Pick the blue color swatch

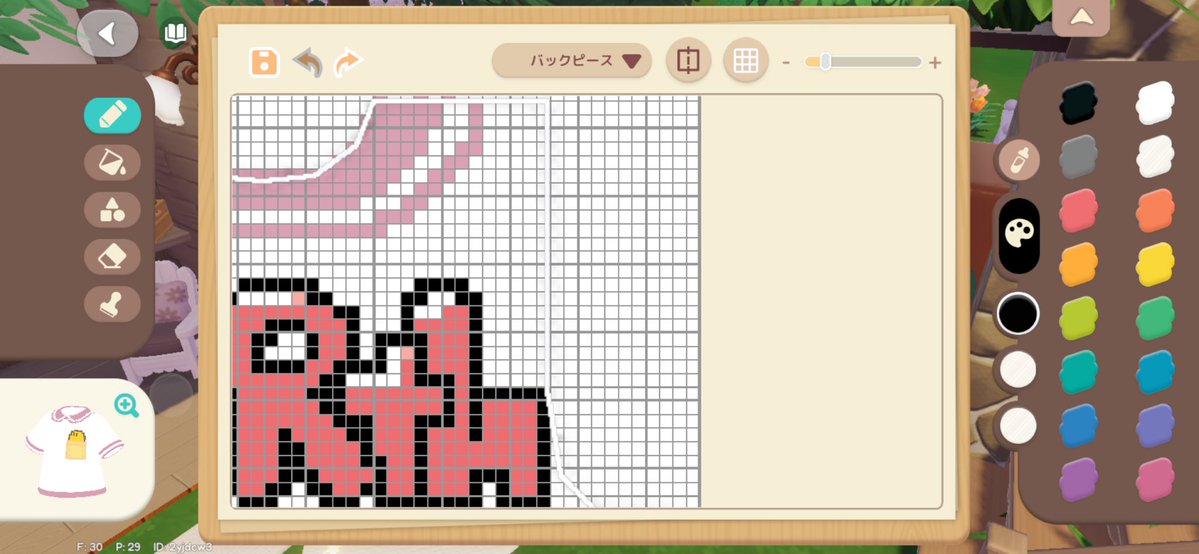[x=1078, y=425]
